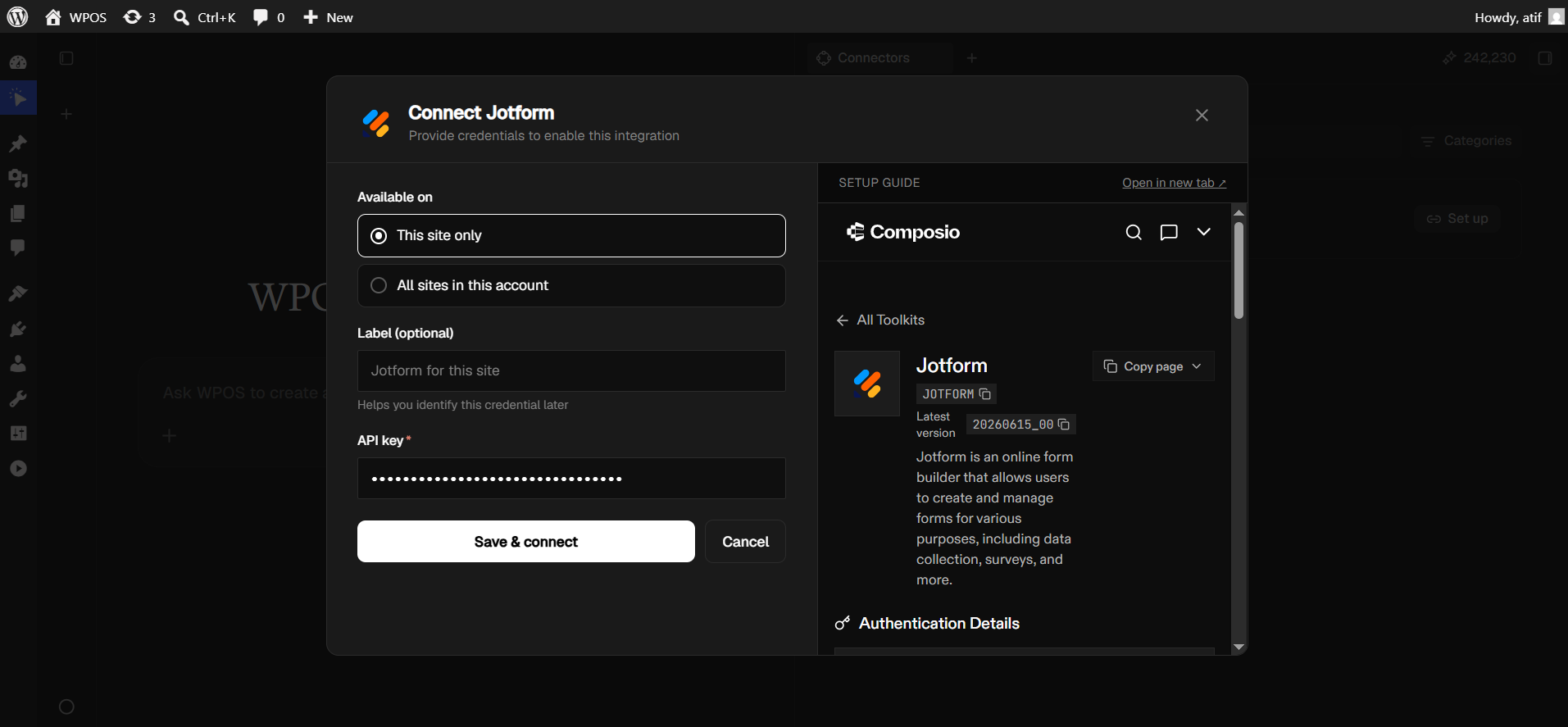1568x727 pixels.
Task: Copy the JOTFORM slug badge
Action: point(956,394)
